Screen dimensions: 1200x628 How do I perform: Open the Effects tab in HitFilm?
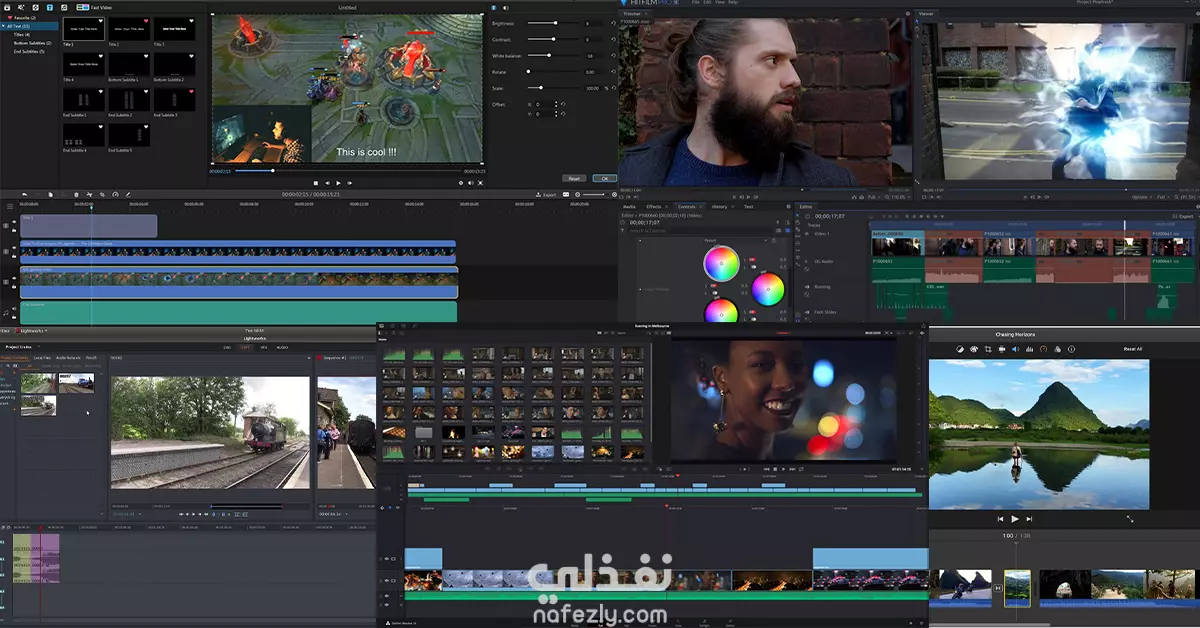[x=654, y=206]
